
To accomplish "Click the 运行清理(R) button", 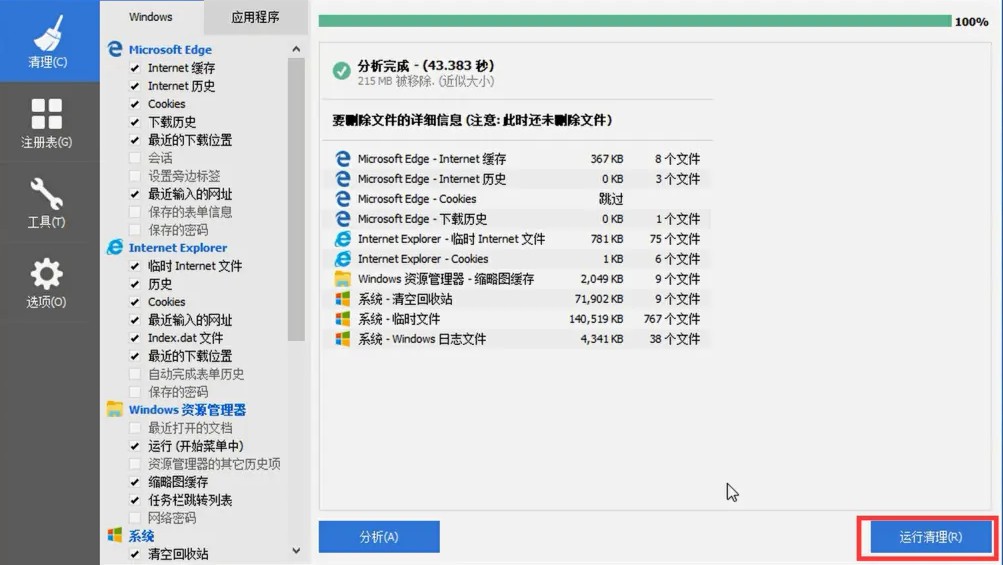I will tap(930, 537).
